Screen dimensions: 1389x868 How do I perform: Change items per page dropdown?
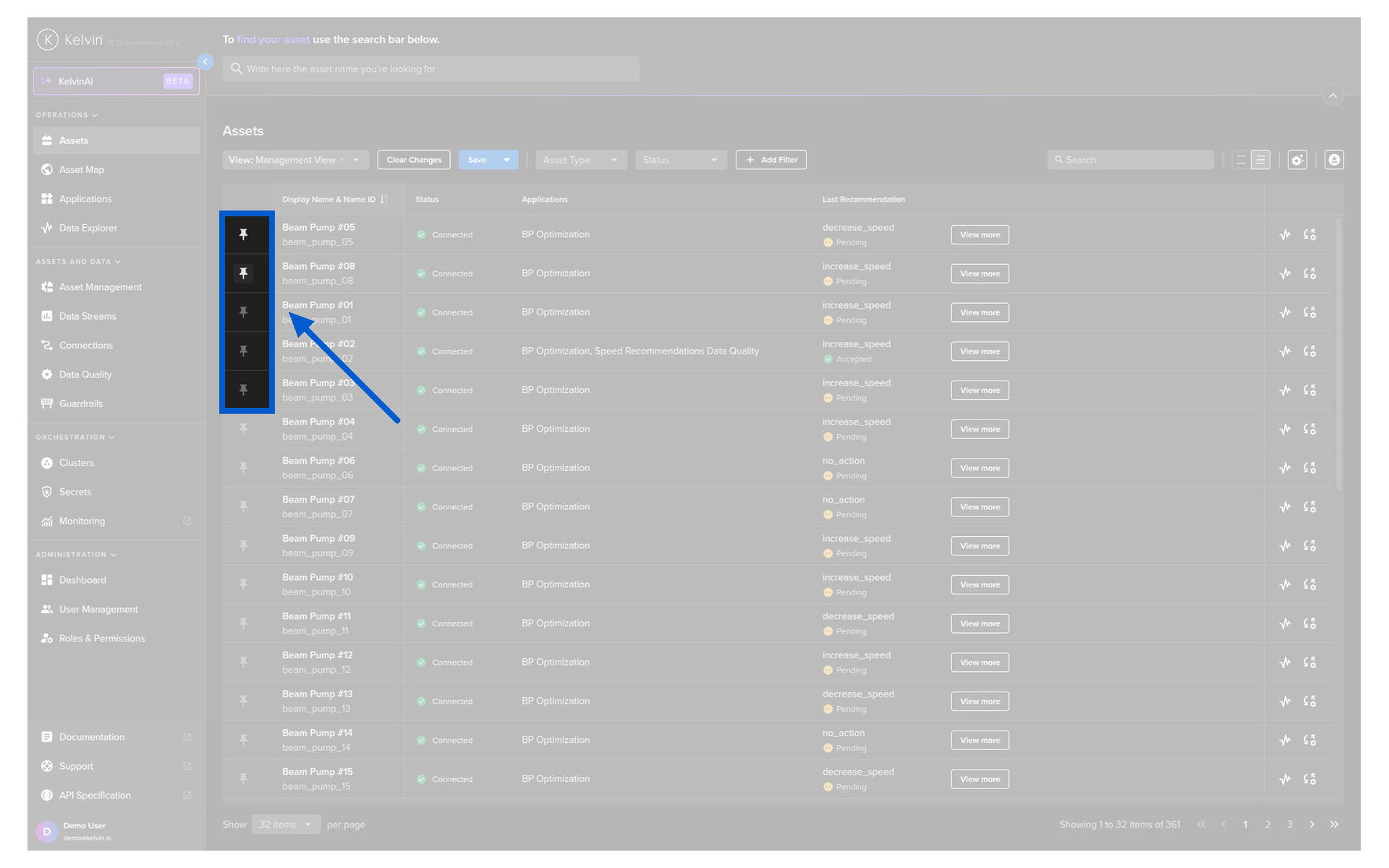click(x=286, y=825)
